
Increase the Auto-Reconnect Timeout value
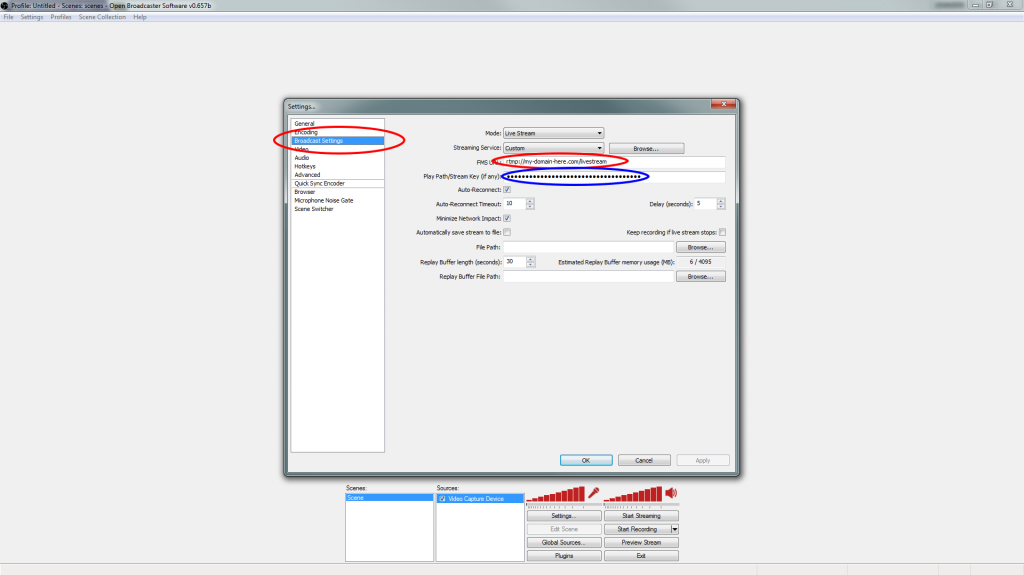pos(530,201)
